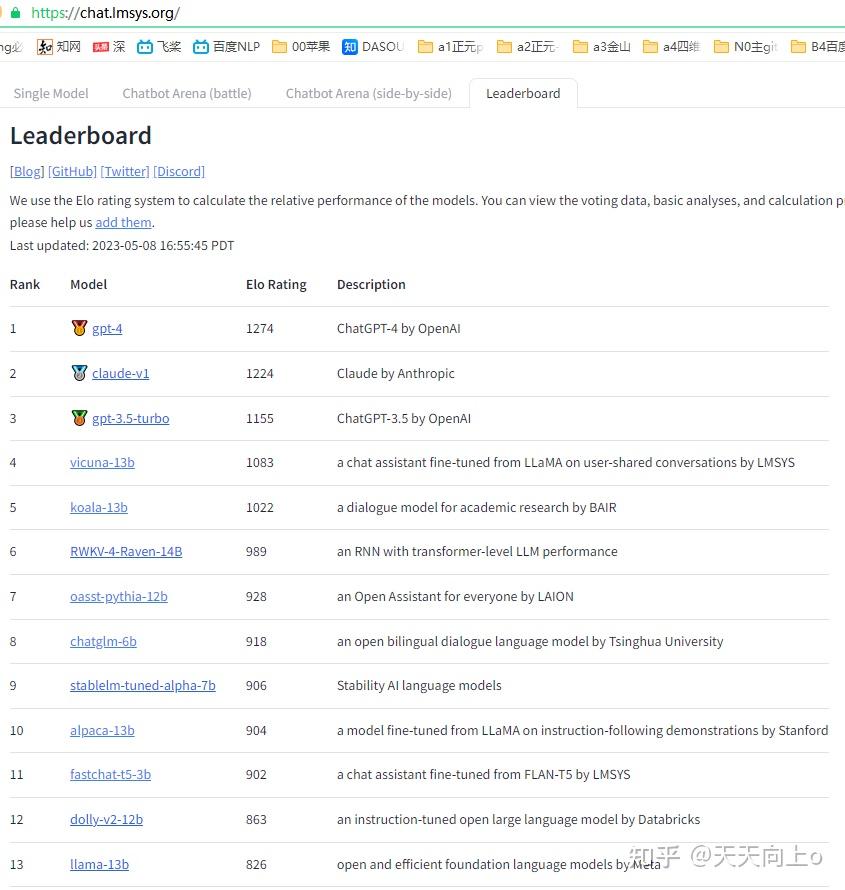Click the bronze medal icon beside gpt-3.5-turbo

point(79,418)
